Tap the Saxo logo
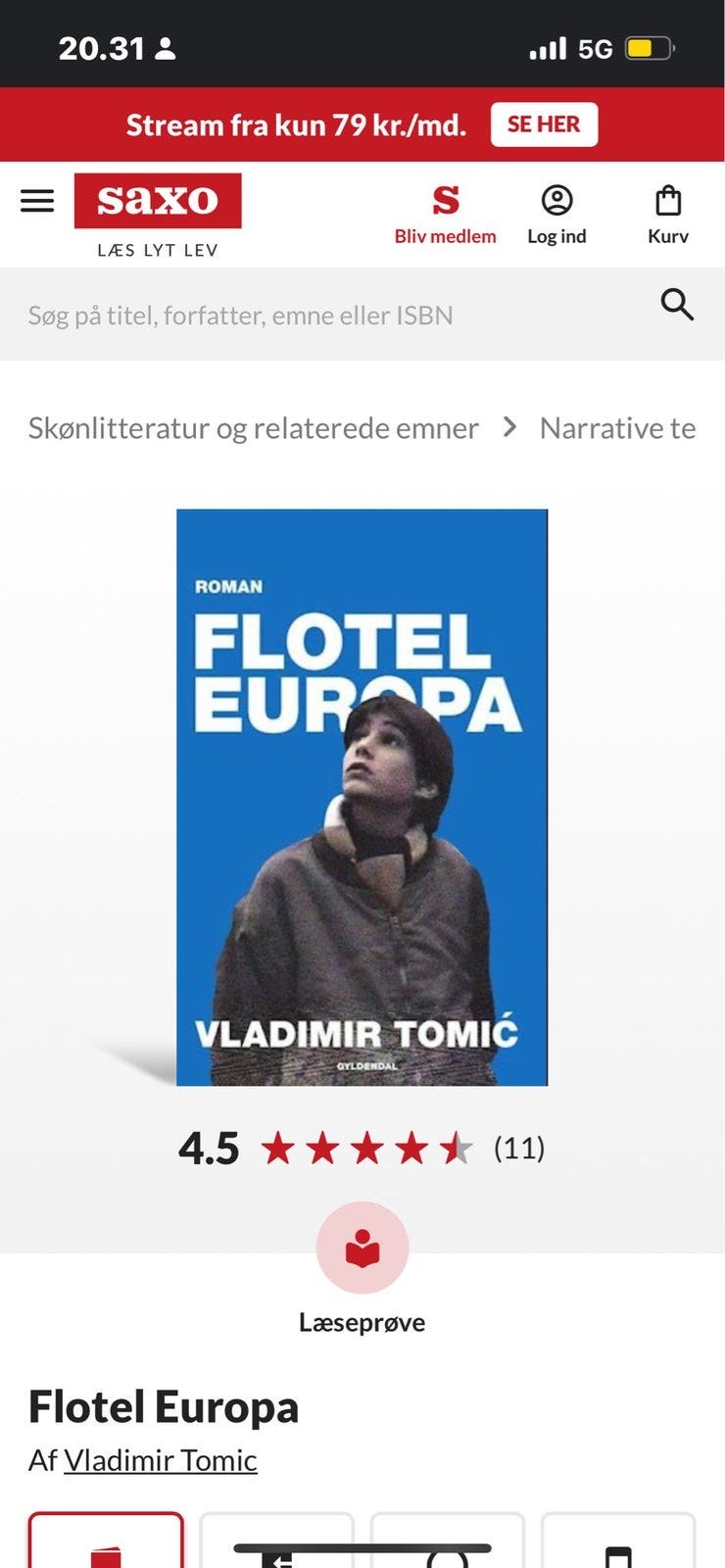725x1568 pixels. pos(158,201)
